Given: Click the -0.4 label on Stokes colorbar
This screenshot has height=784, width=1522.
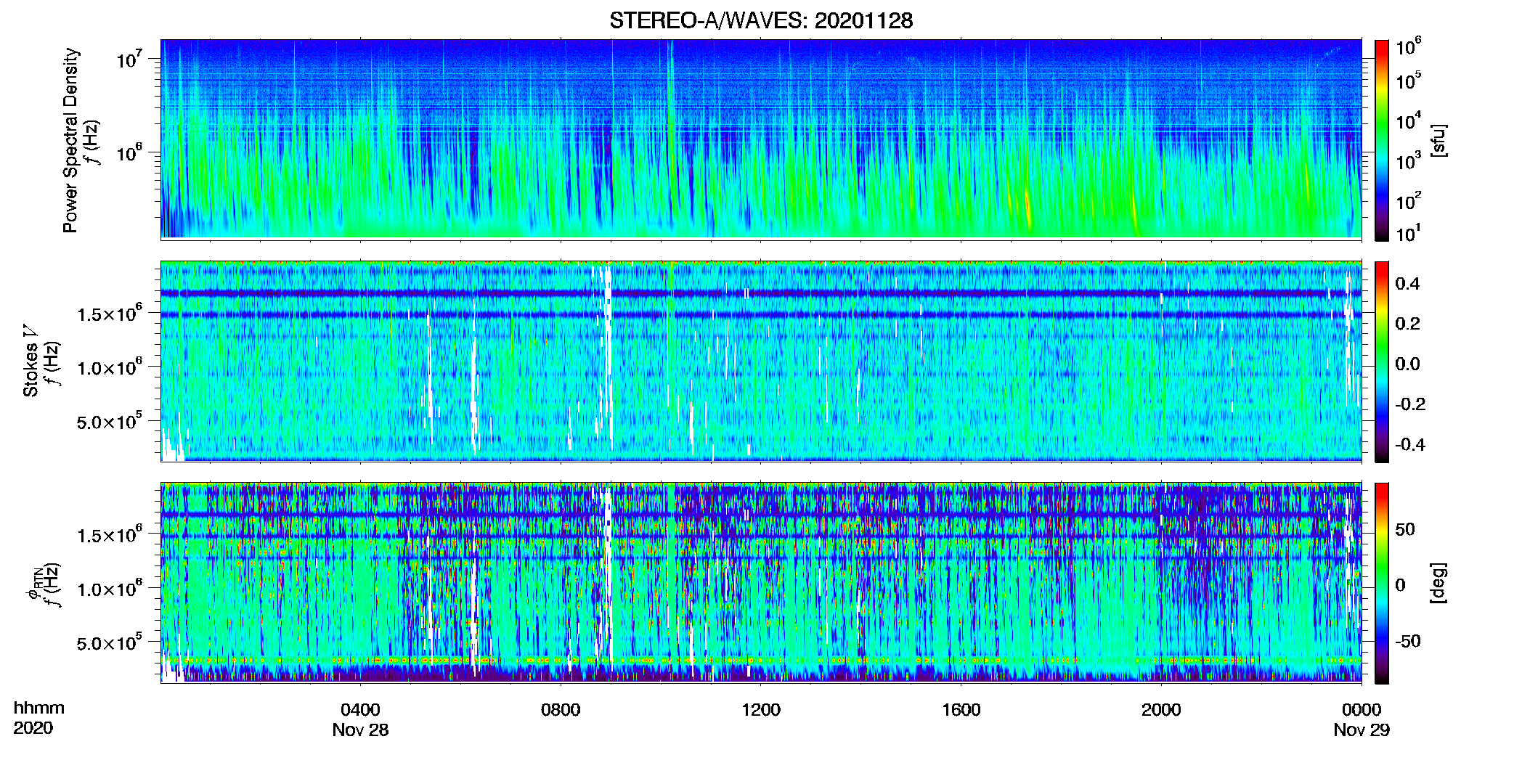Looking at the screenshot, I should pos(1410,444).
